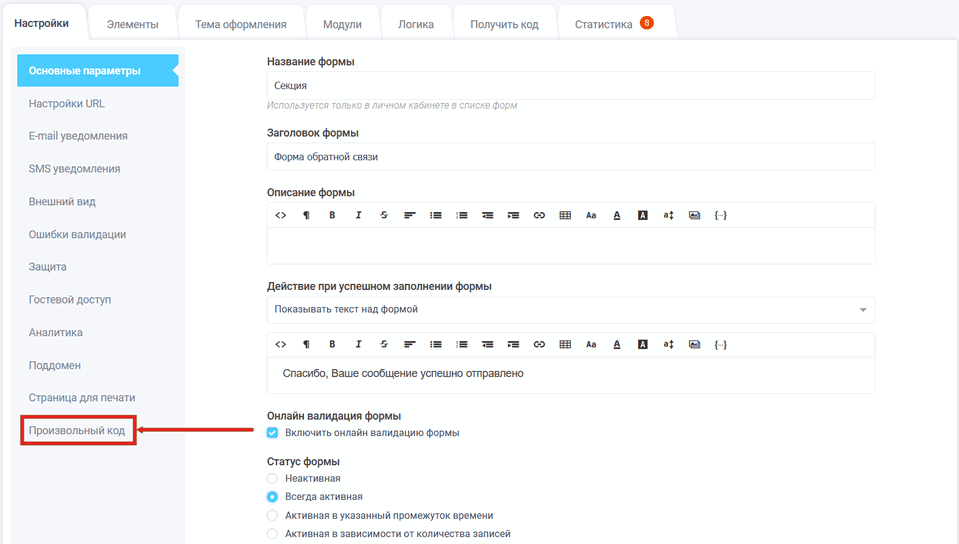This screenshot has width=959, height=544.
Task: Open the "Статистика" tab
Action: (x=604, y=24)
